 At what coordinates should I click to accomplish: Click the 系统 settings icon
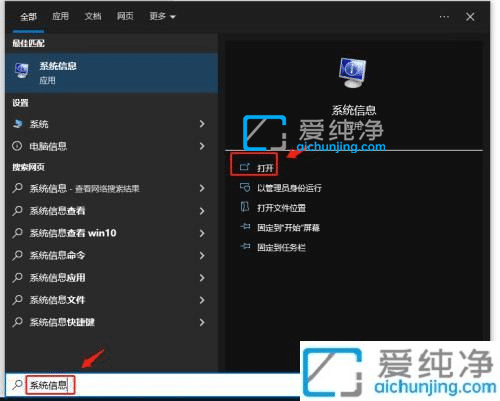coord(18,124)
